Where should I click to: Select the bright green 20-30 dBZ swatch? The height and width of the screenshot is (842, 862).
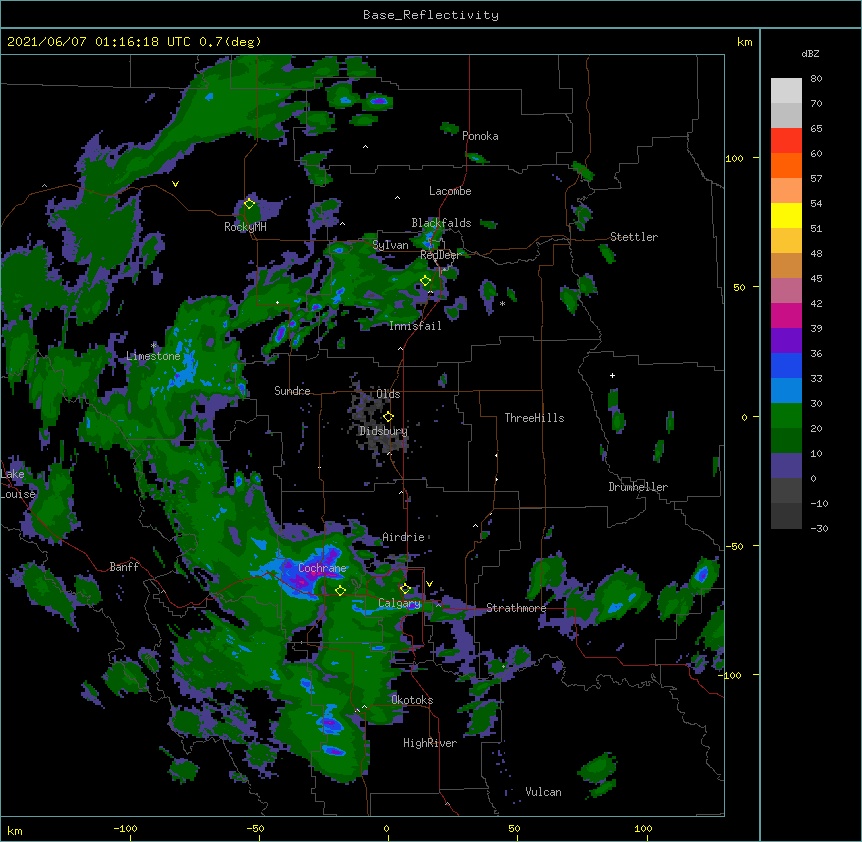click(x=786, y=416)
